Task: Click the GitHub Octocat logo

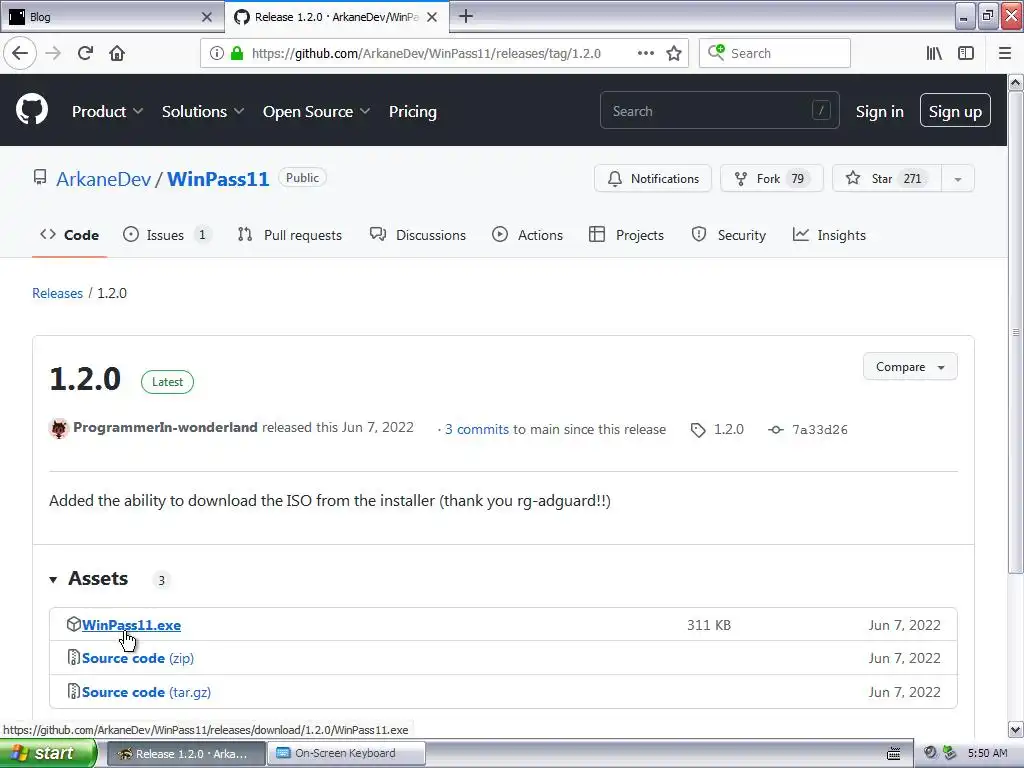Action: tap(32, 109)
